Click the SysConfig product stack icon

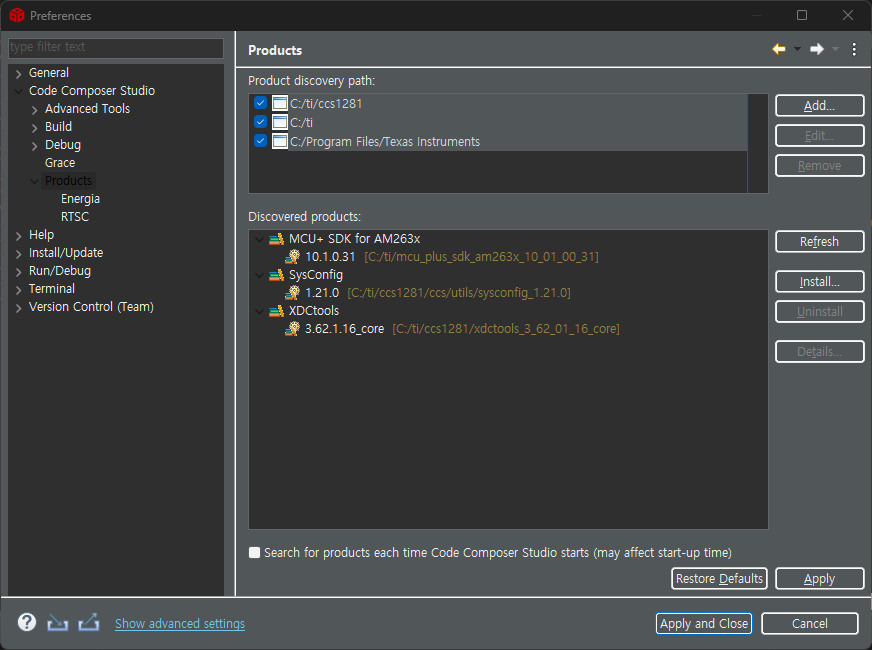click(x=276, y=275)
